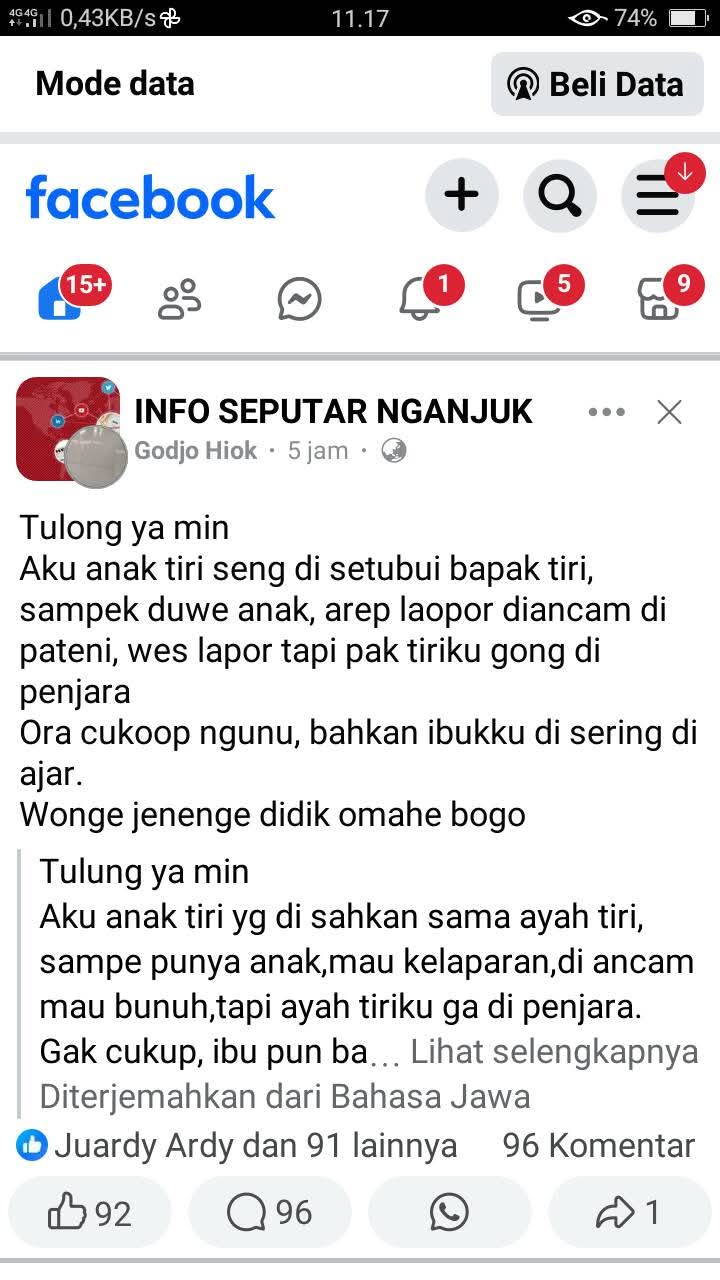
Task: Open the Friends tab
Action: point(180,299)
